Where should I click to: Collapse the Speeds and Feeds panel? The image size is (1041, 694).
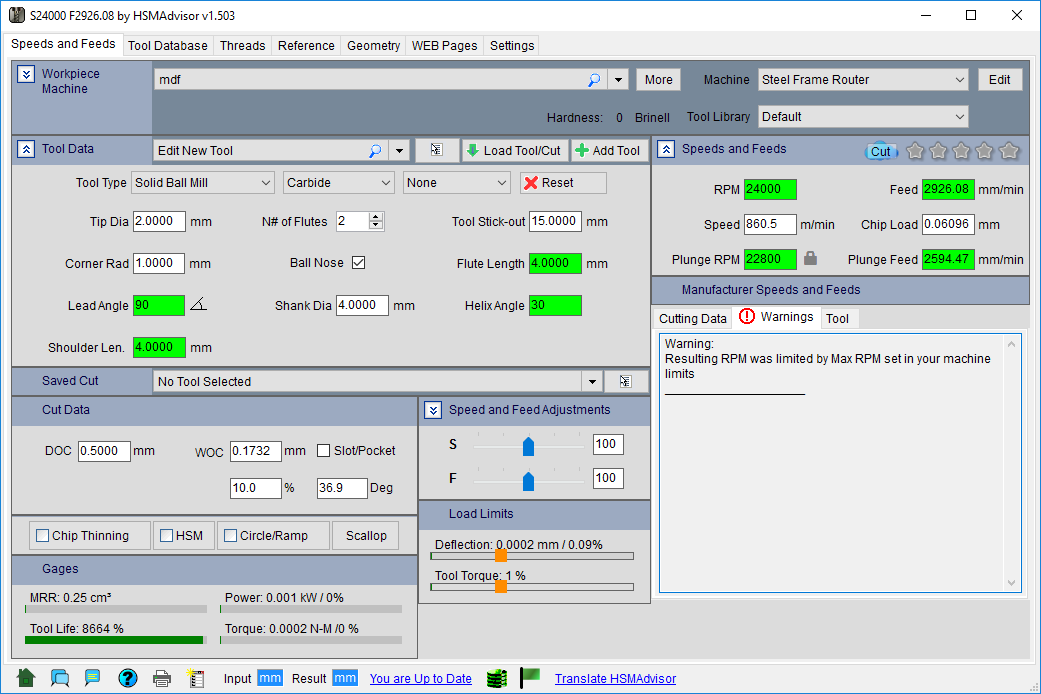(666, 149)
